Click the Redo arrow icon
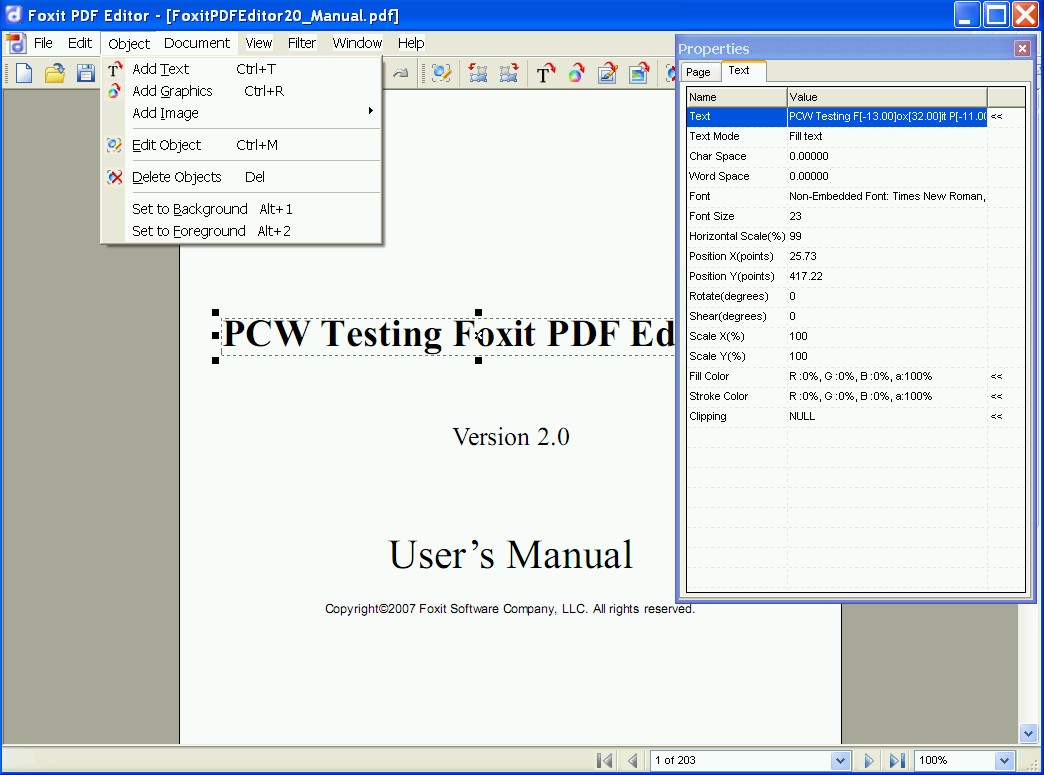 pos(399,73)
